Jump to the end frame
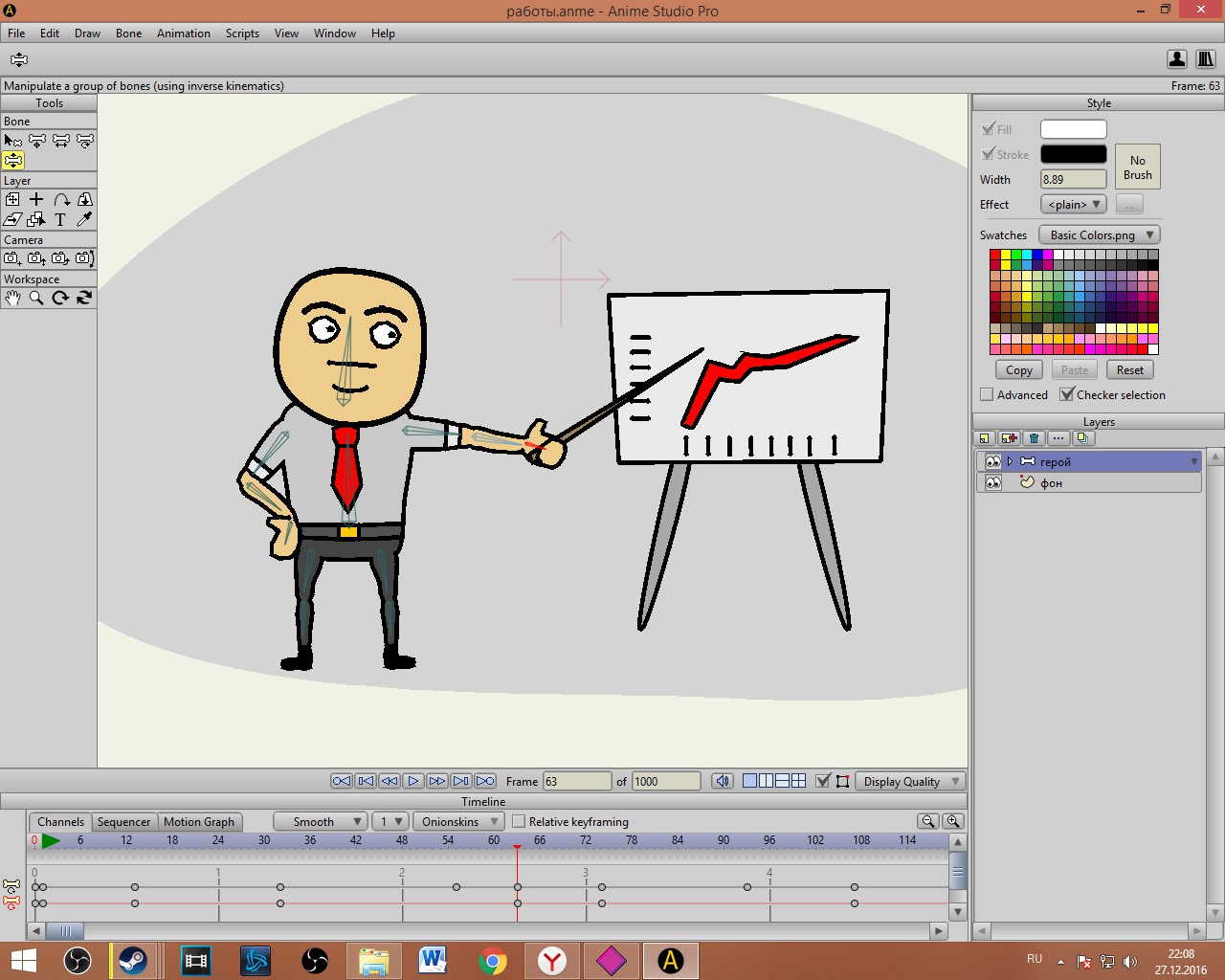Viewport: 1225px width, 980px height. [x=485, y=781]
